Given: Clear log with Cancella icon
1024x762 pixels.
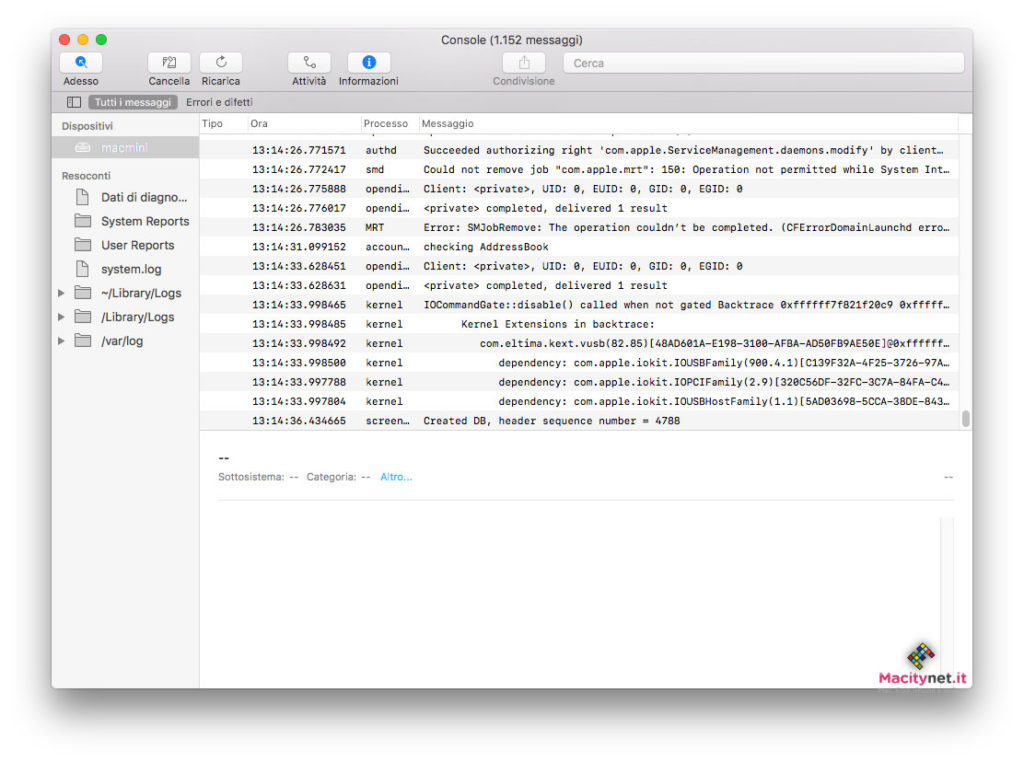Looking at the screenshot, I should 169,62.
